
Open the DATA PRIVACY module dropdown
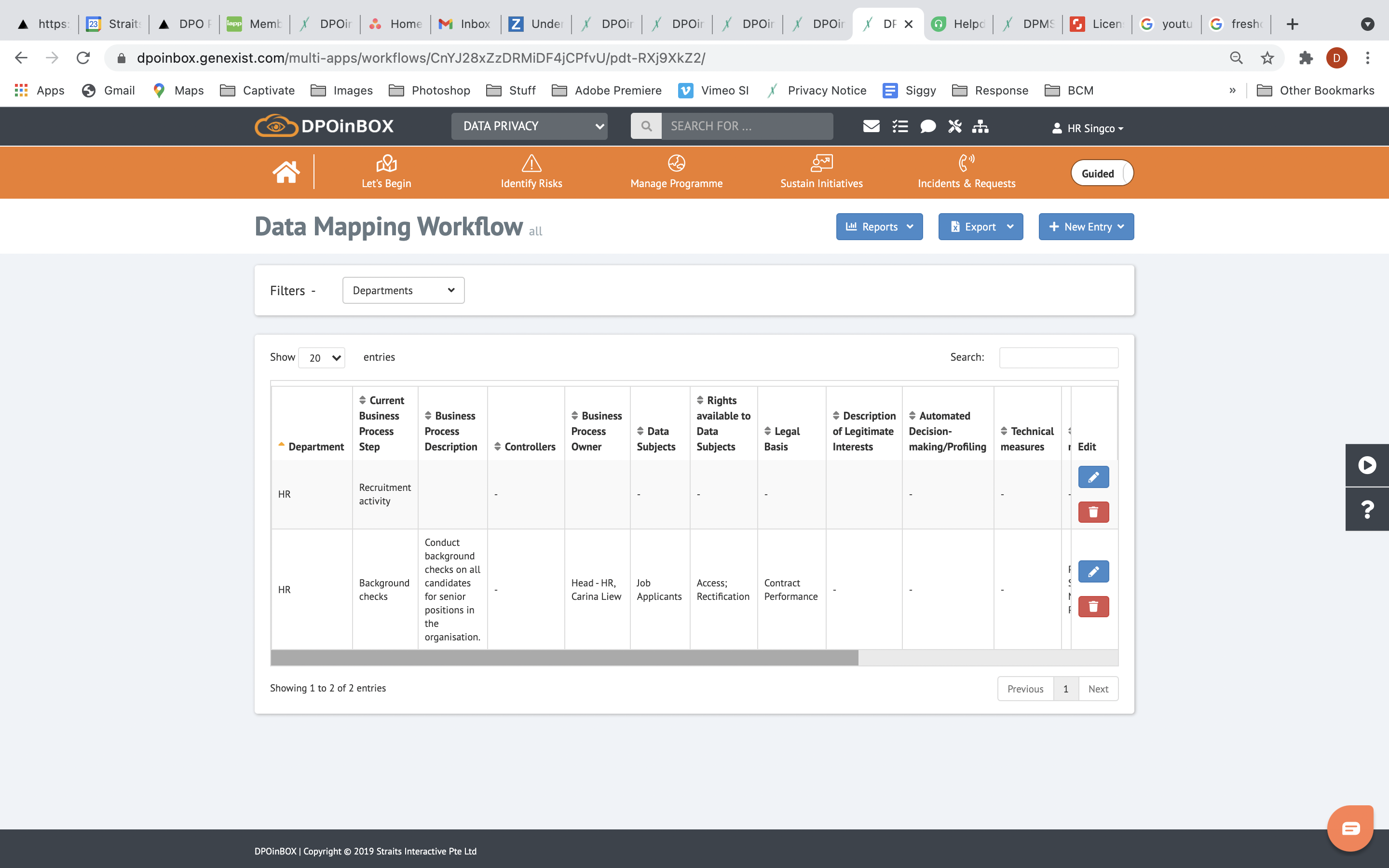[529, 126]
